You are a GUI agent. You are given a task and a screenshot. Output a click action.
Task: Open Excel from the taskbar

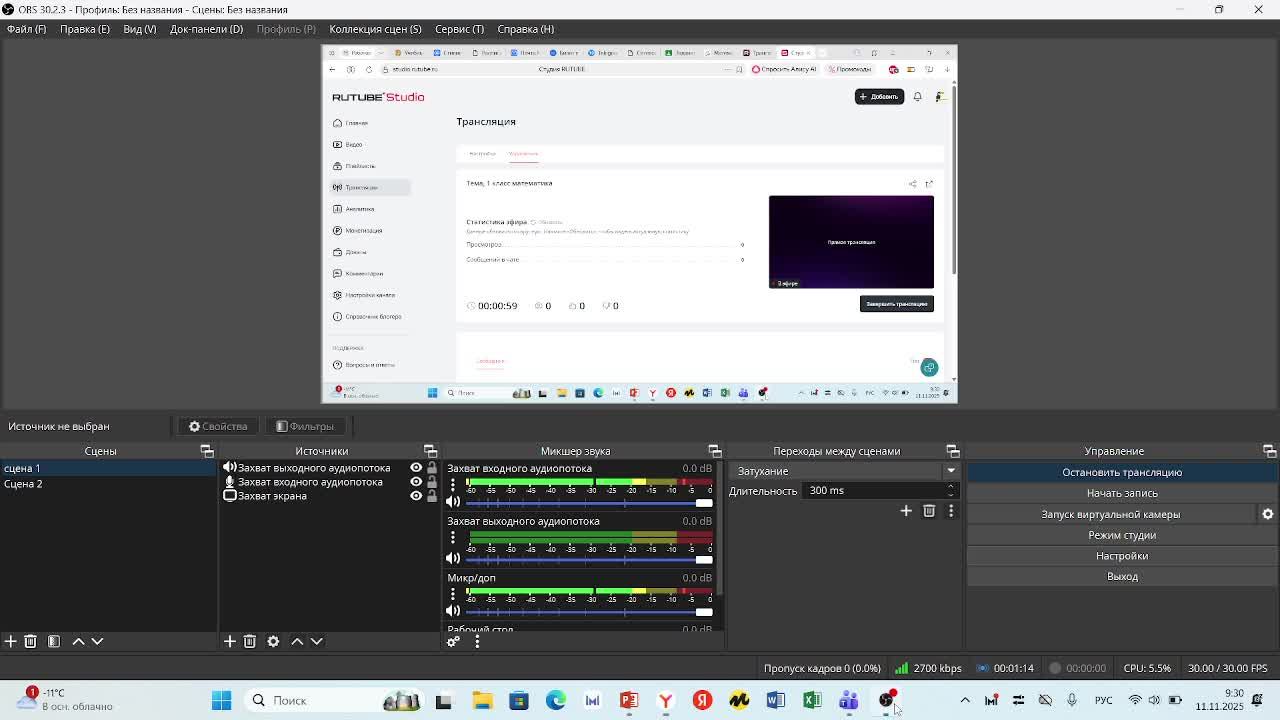(812, 700)
